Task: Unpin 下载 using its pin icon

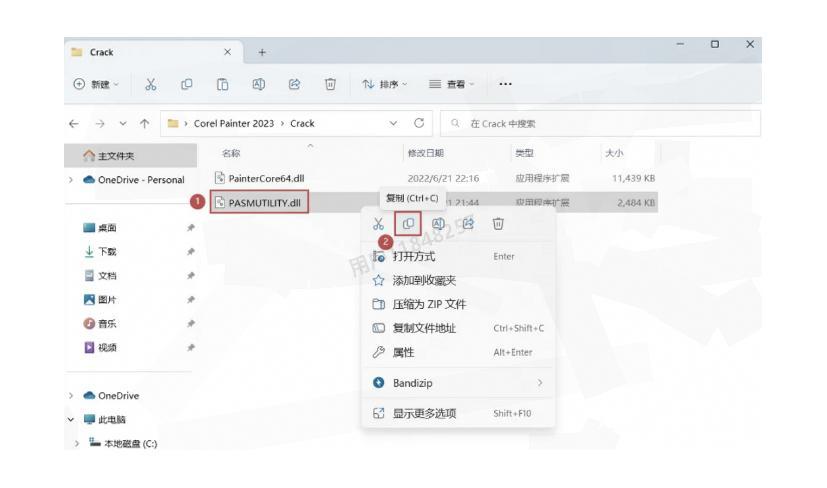Action: point(190,252)
